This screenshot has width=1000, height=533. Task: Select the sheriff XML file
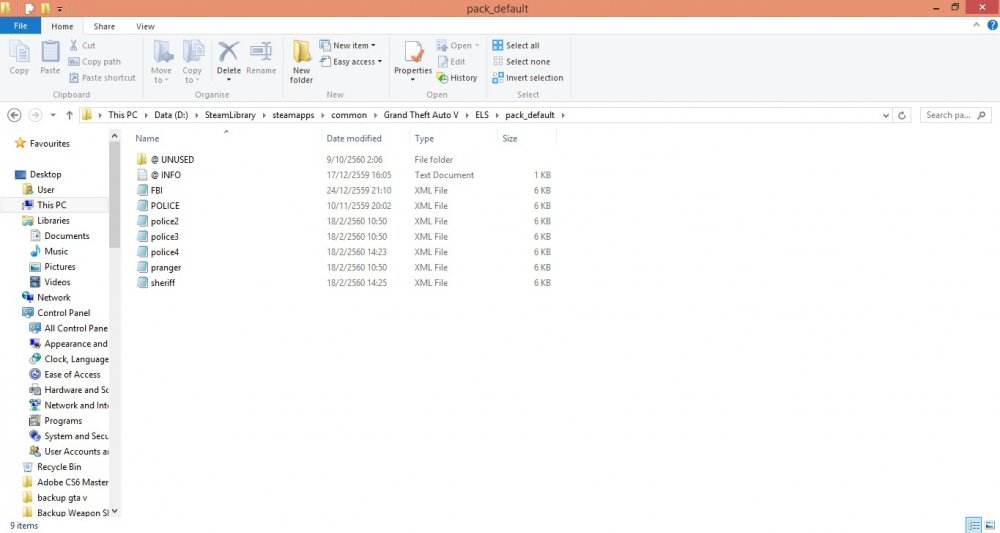(163, 283)
